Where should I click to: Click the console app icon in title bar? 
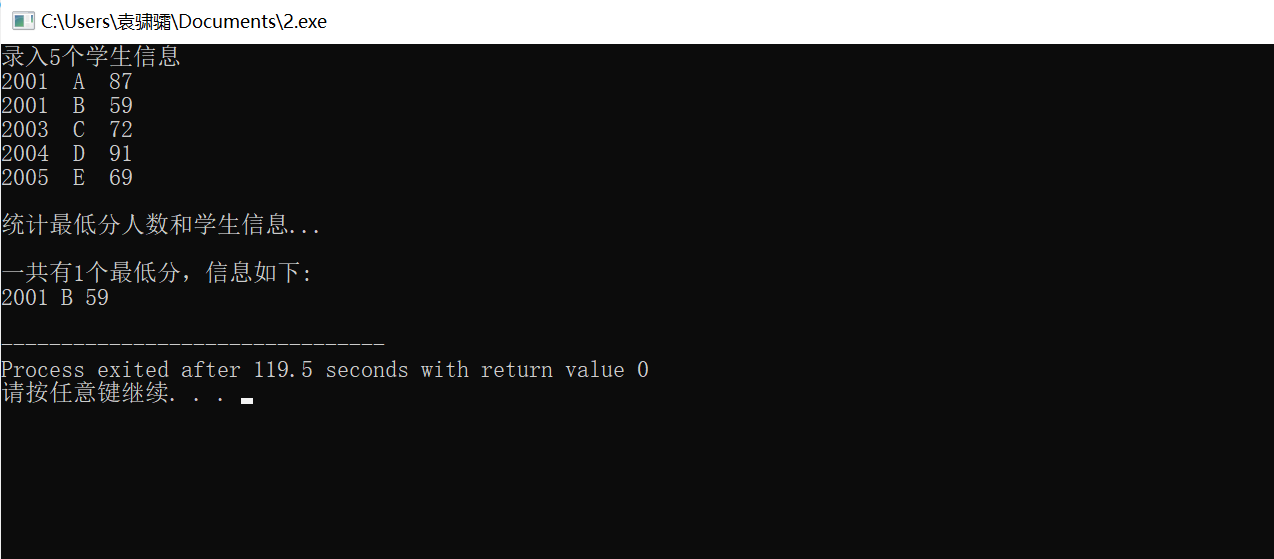[23, 21]
